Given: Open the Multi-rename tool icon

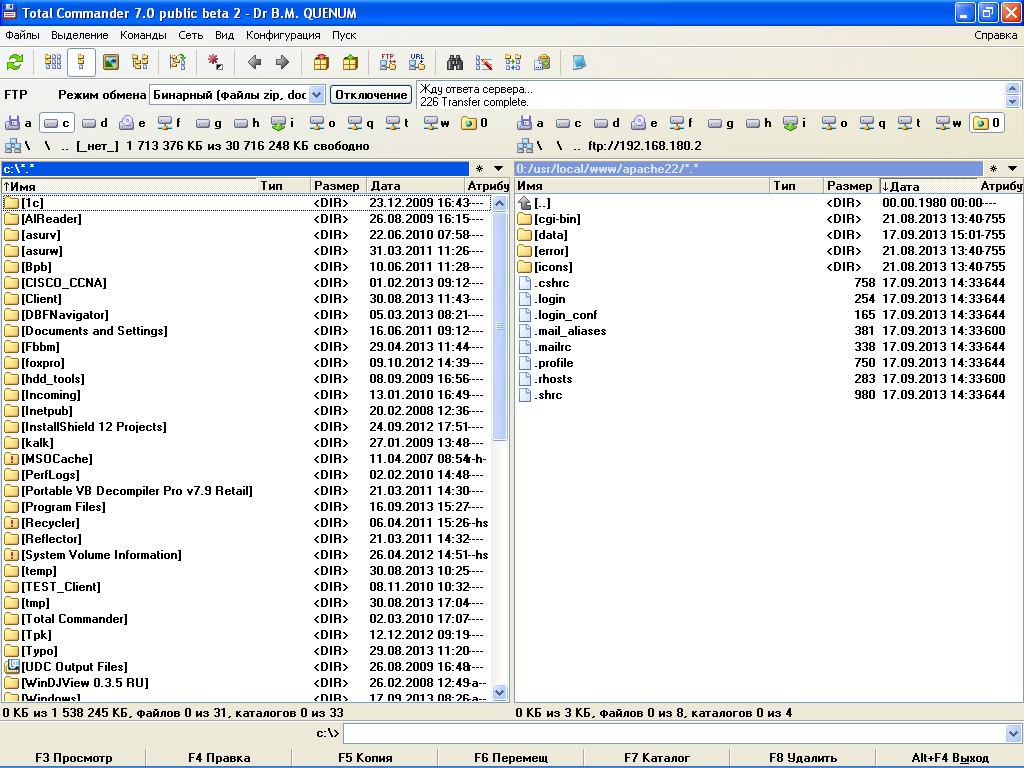Looking at the screenshot, I should pos(484,63).
